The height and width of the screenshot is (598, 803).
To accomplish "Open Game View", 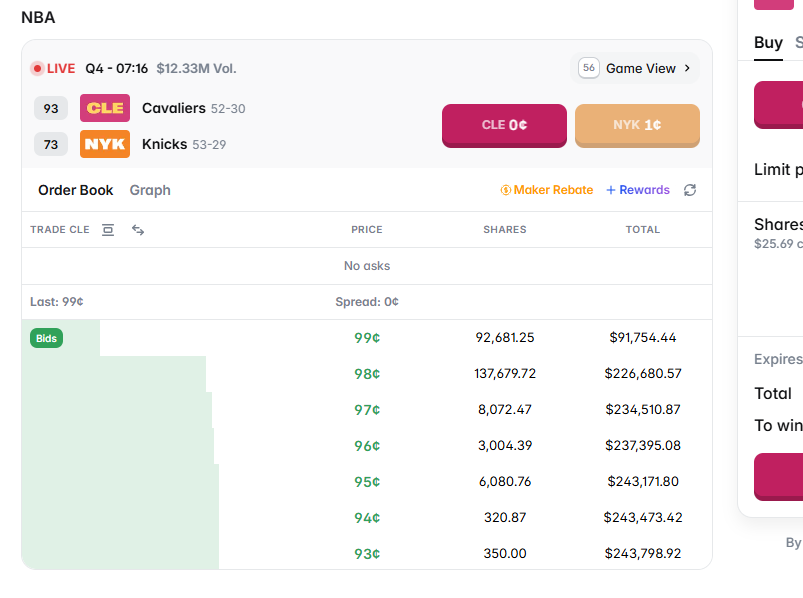I will 635,68.
